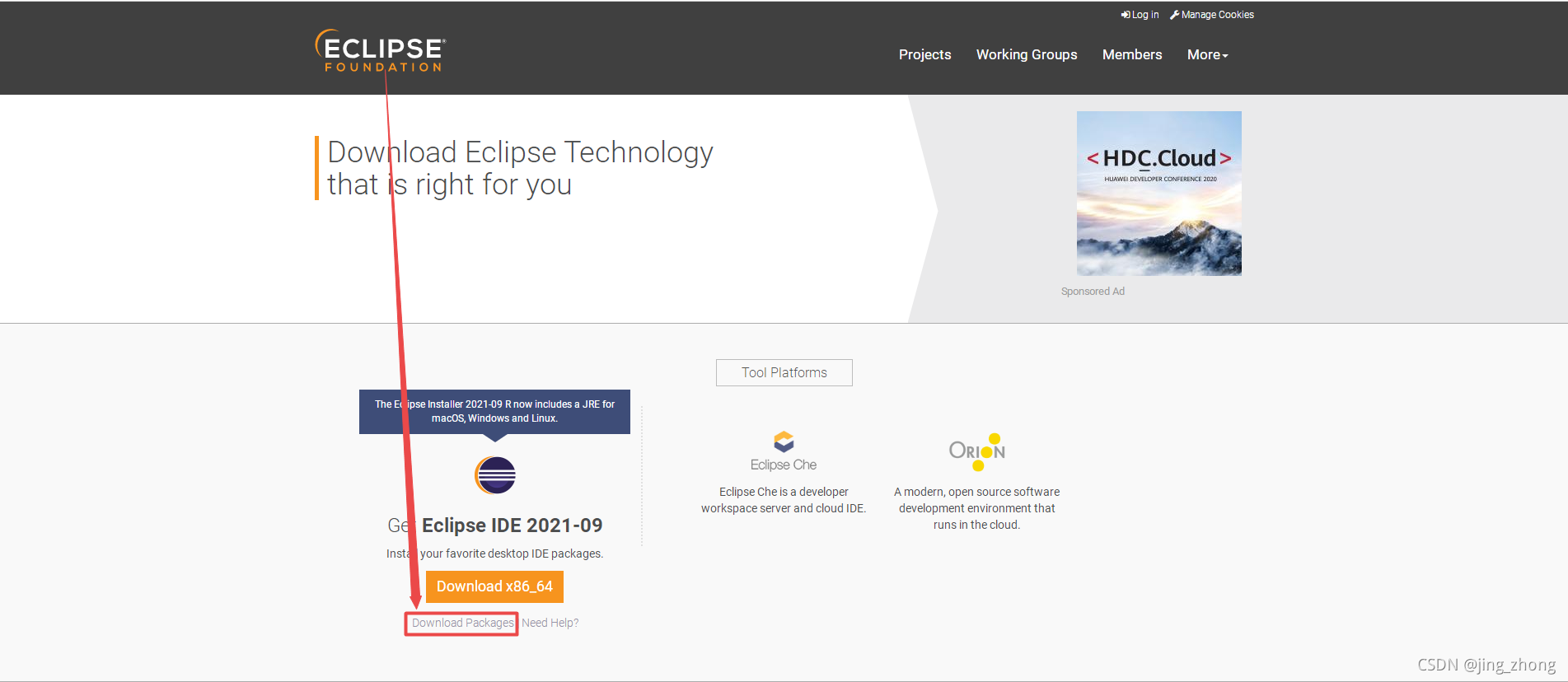1568x682 pixels.
Task: Open the Projects menu item
Action: click(x=924, y=54)
